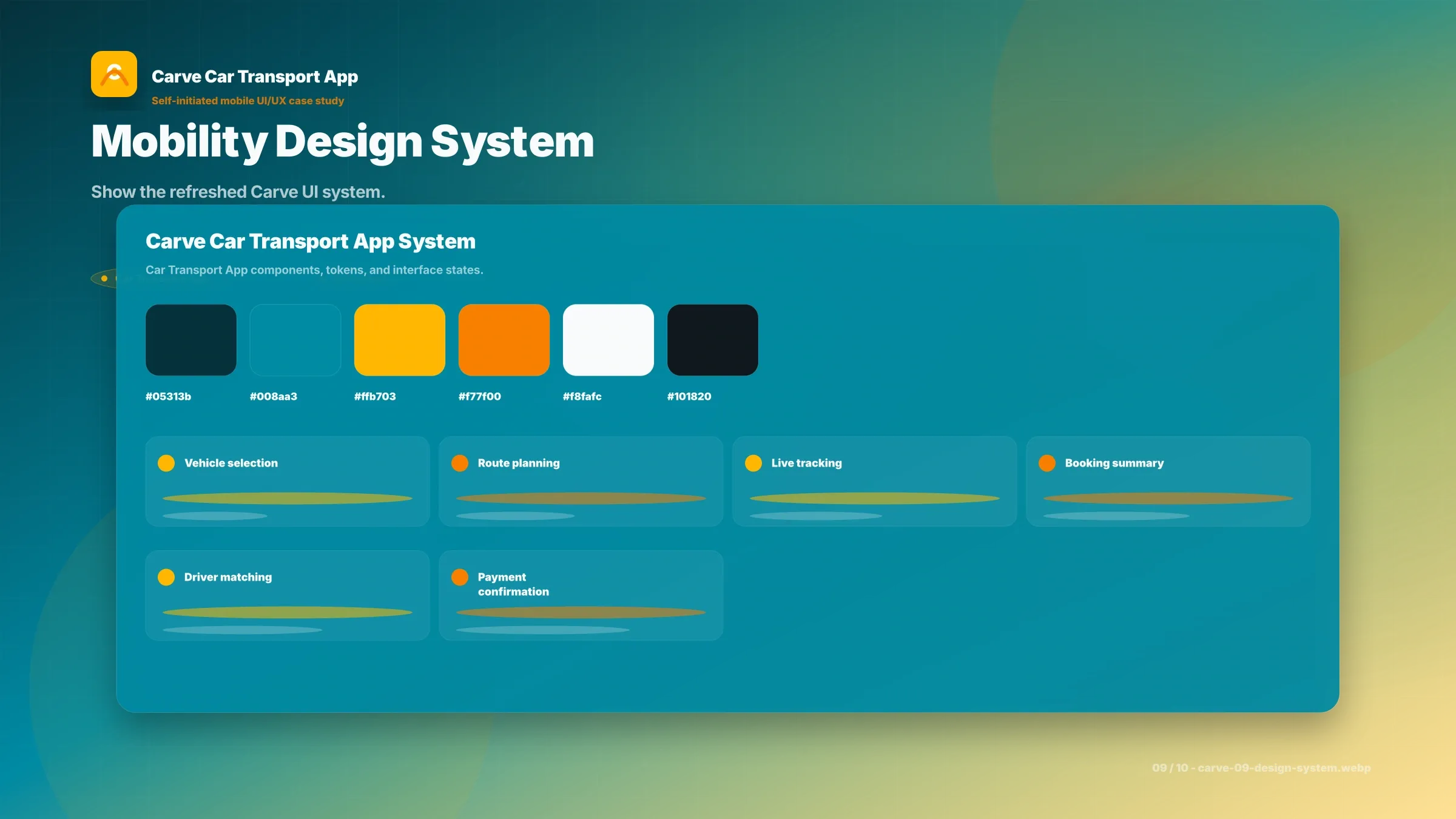Pick the #ffb703 yellow color swatch

400,340
